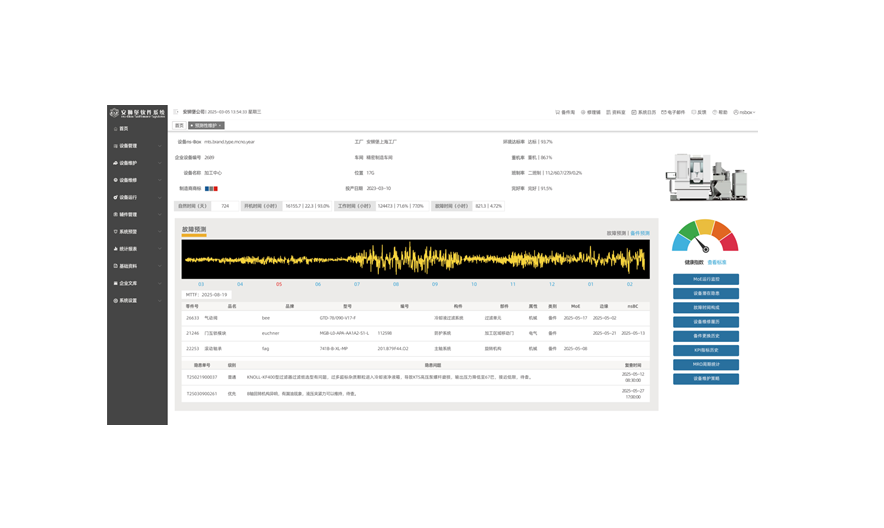Close the 预测性维护 tab

[219, 126]
